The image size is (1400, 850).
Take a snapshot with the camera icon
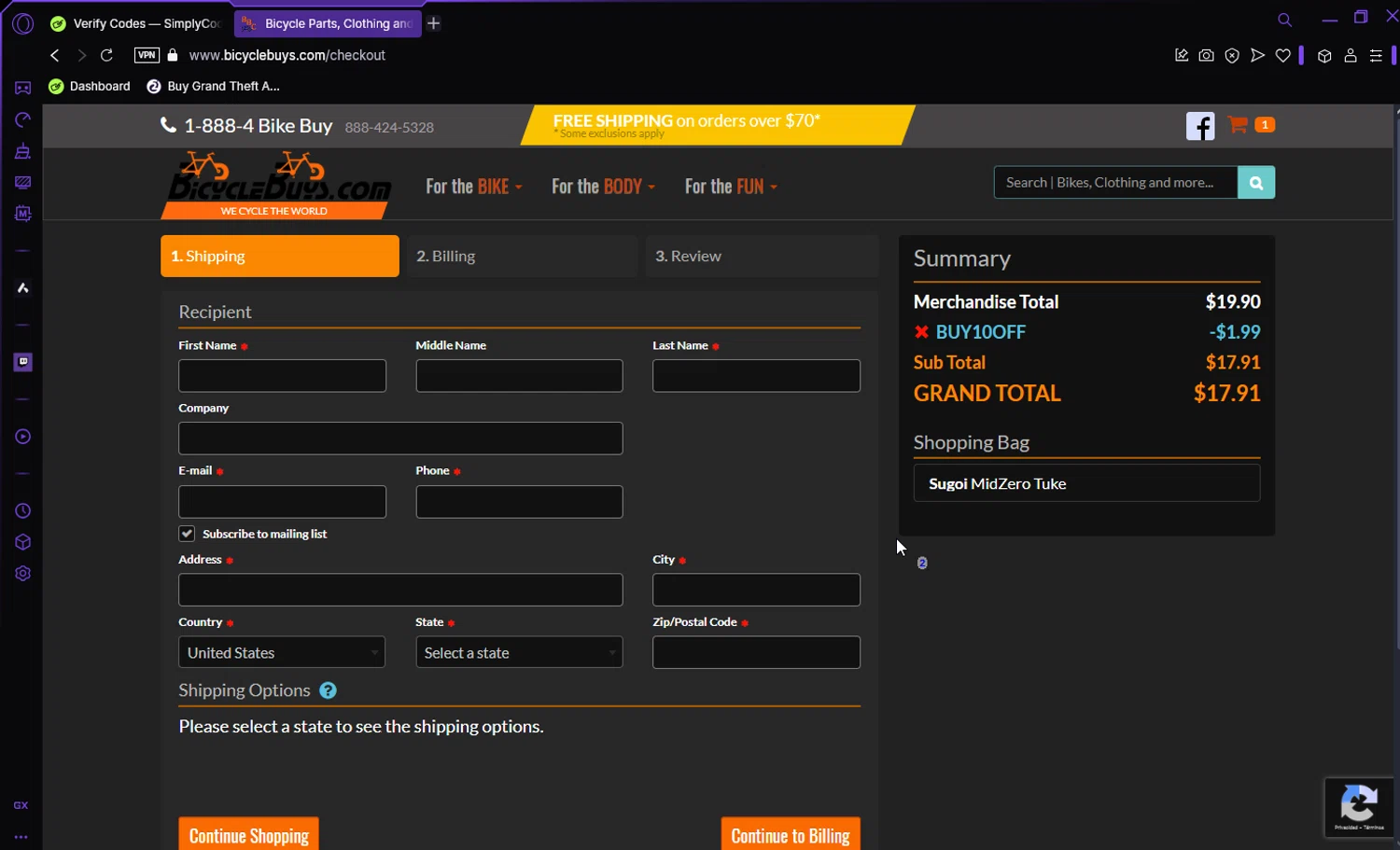[1207, 56]
